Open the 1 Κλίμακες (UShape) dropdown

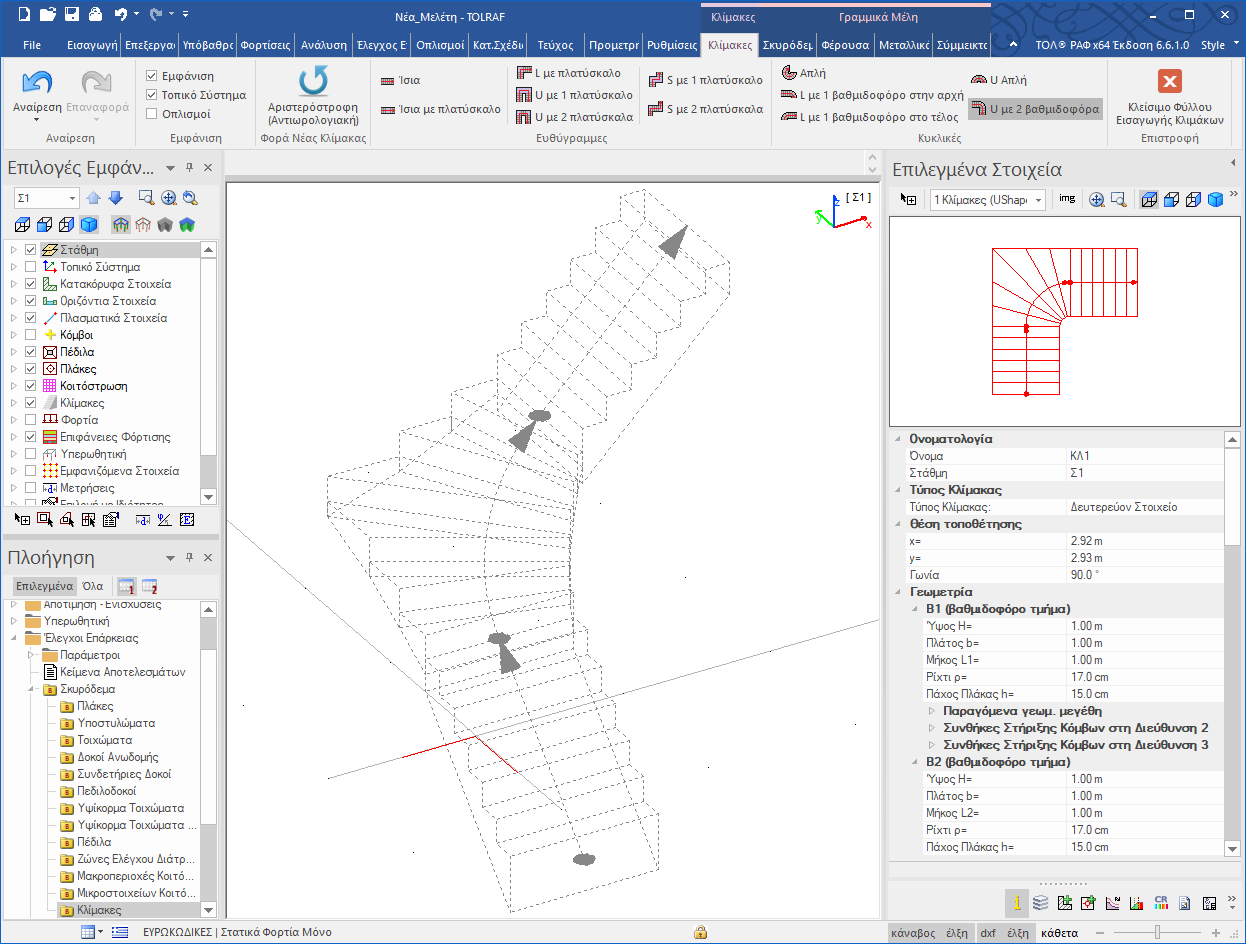click(x=1038, y=201)
